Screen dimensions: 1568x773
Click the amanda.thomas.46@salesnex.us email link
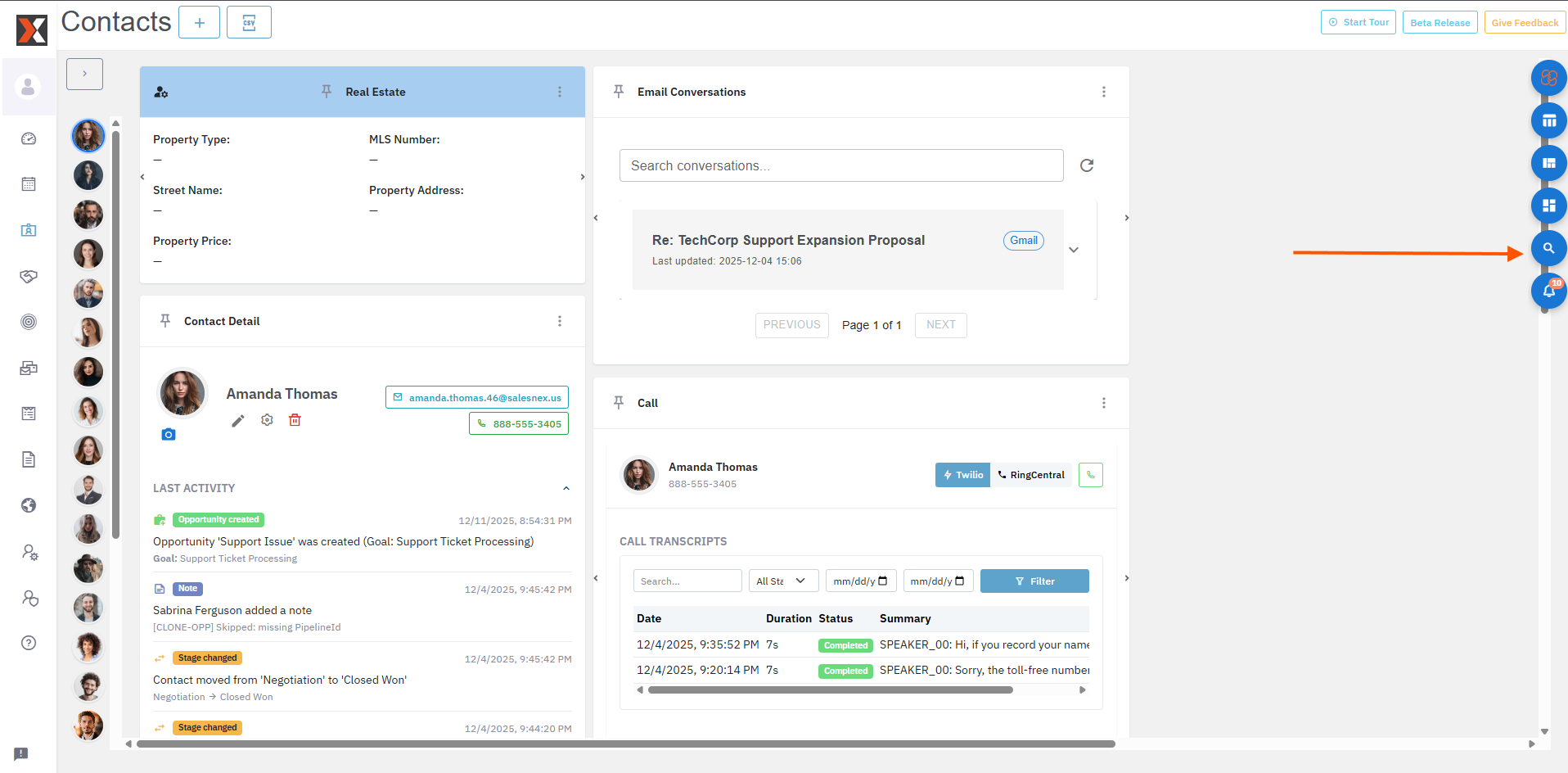tap(477, 398)
